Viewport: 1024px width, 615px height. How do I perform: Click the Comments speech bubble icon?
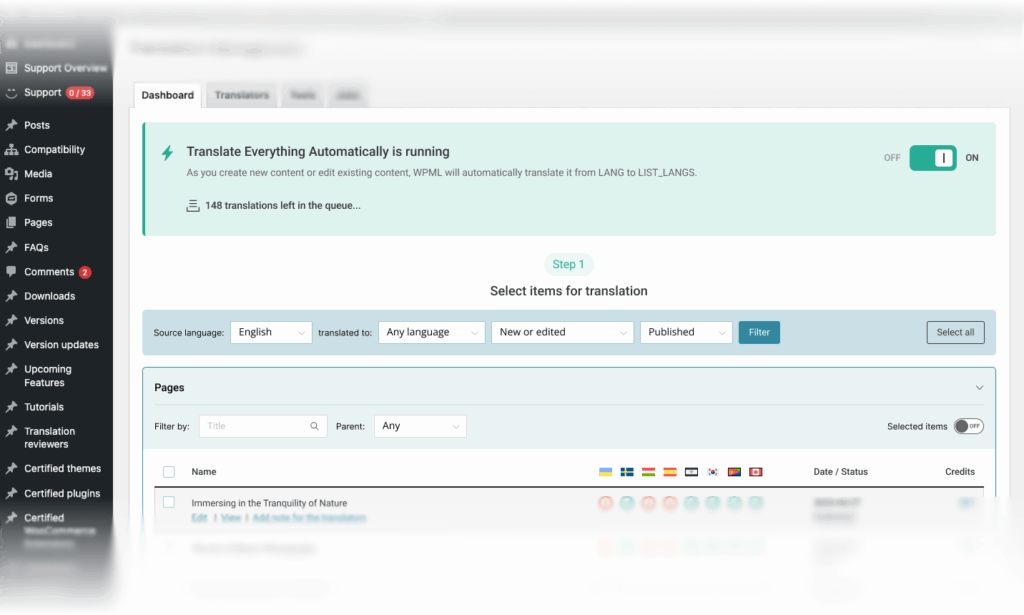[11, 272]
